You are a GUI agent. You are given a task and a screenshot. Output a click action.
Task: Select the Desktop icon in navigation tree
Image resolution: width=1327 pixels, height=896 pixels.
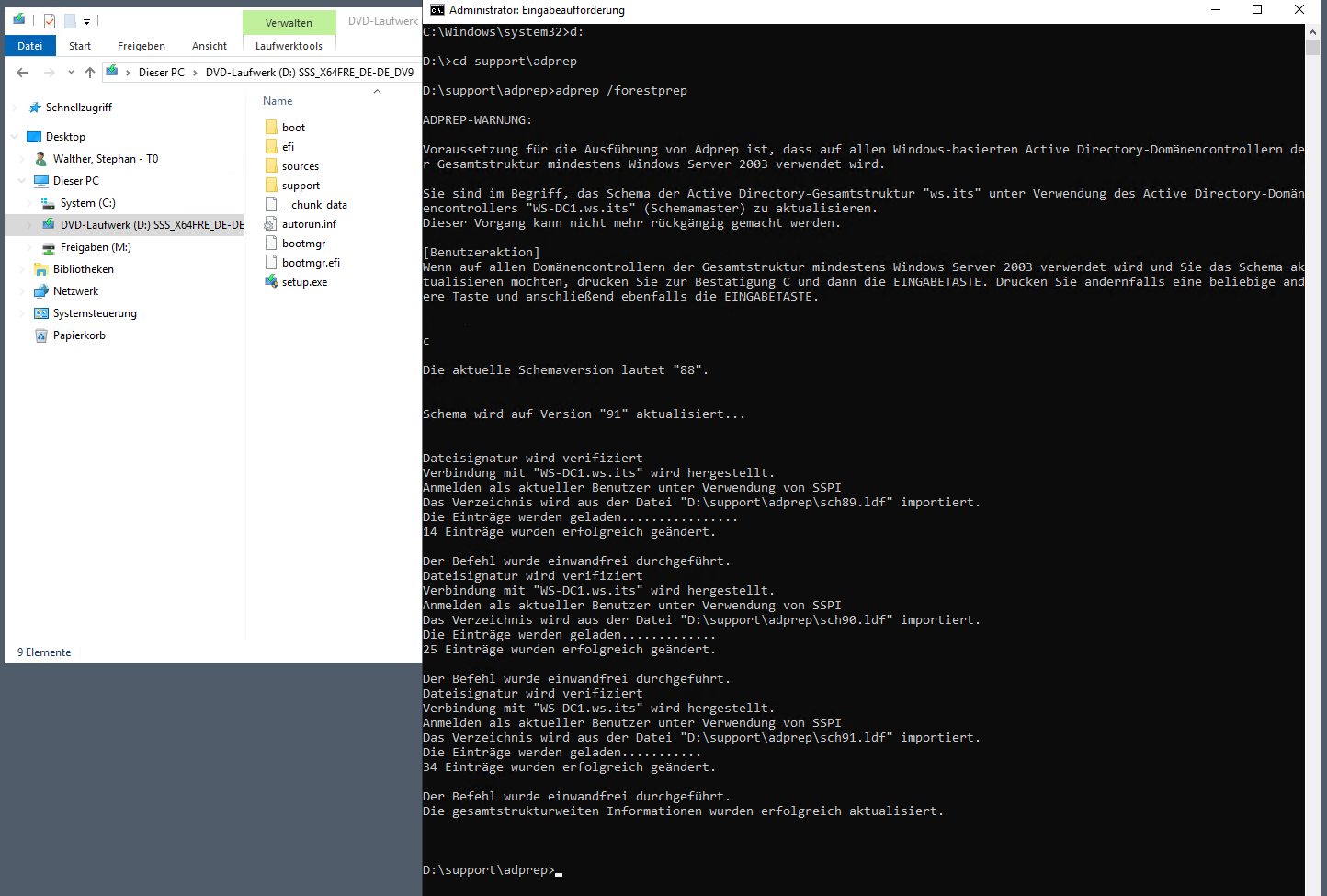[35, 137]
